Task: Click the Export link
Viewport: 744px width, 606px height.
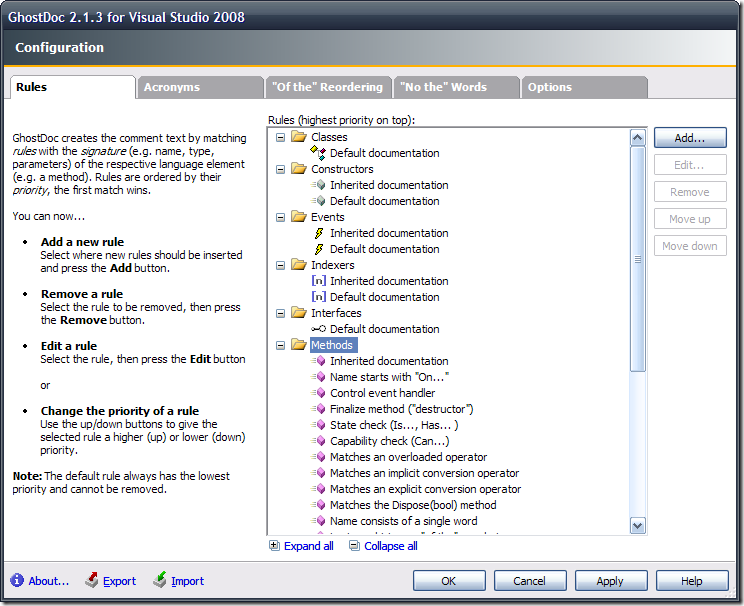Action: [120, 581]
